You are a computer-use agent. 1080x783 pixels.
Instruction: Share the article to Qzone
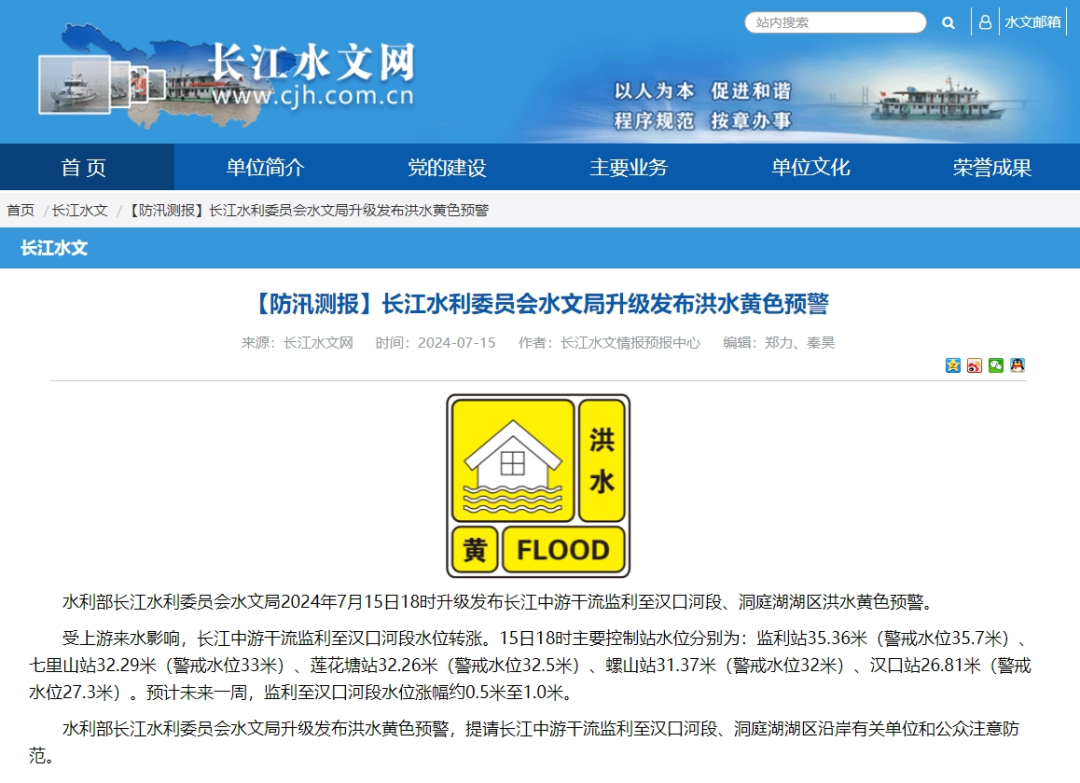point(952,366)
